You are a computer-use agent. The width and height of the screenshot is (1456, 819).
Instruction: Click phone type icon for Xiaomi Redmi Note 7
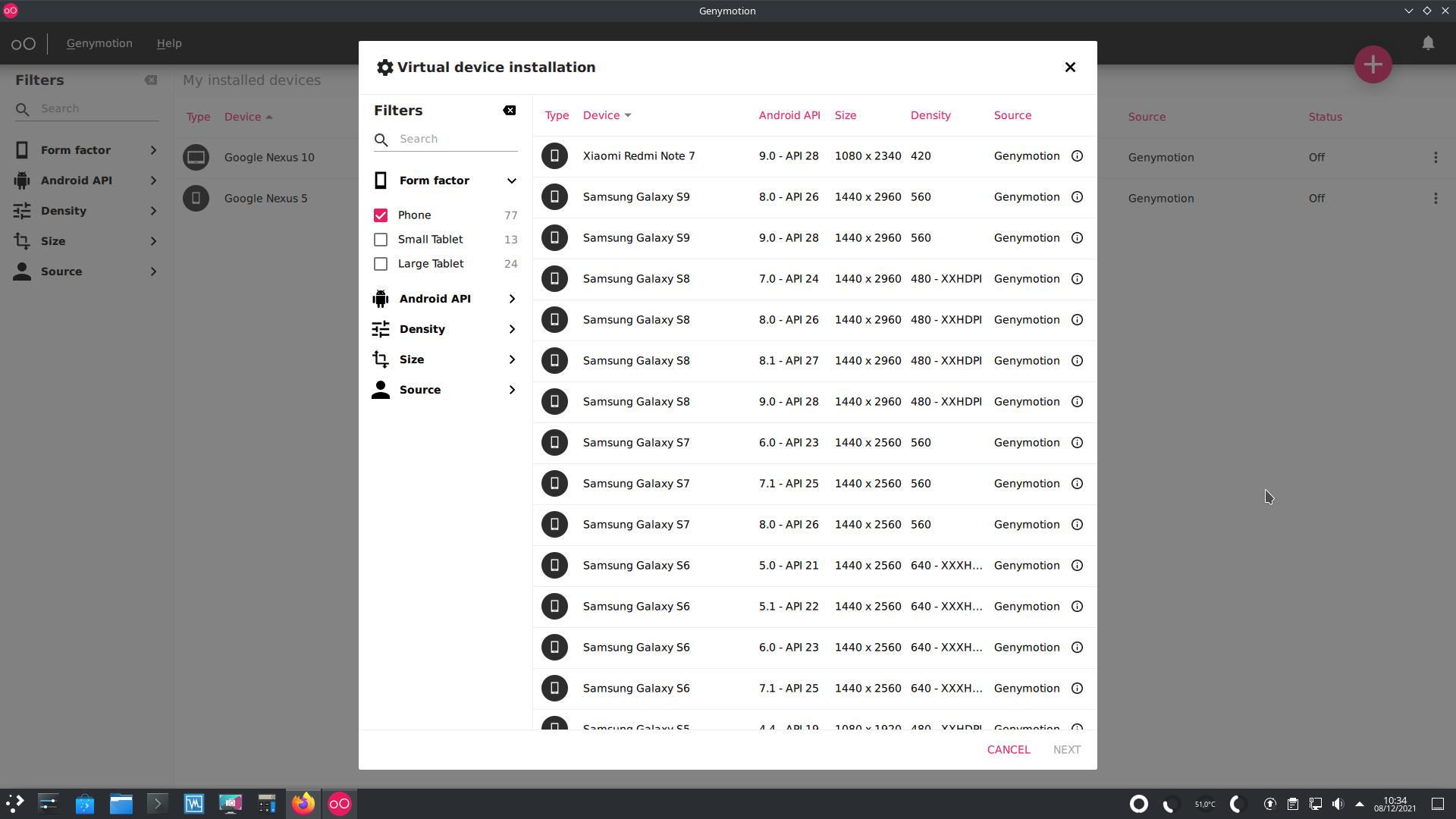tap(554, 156)
